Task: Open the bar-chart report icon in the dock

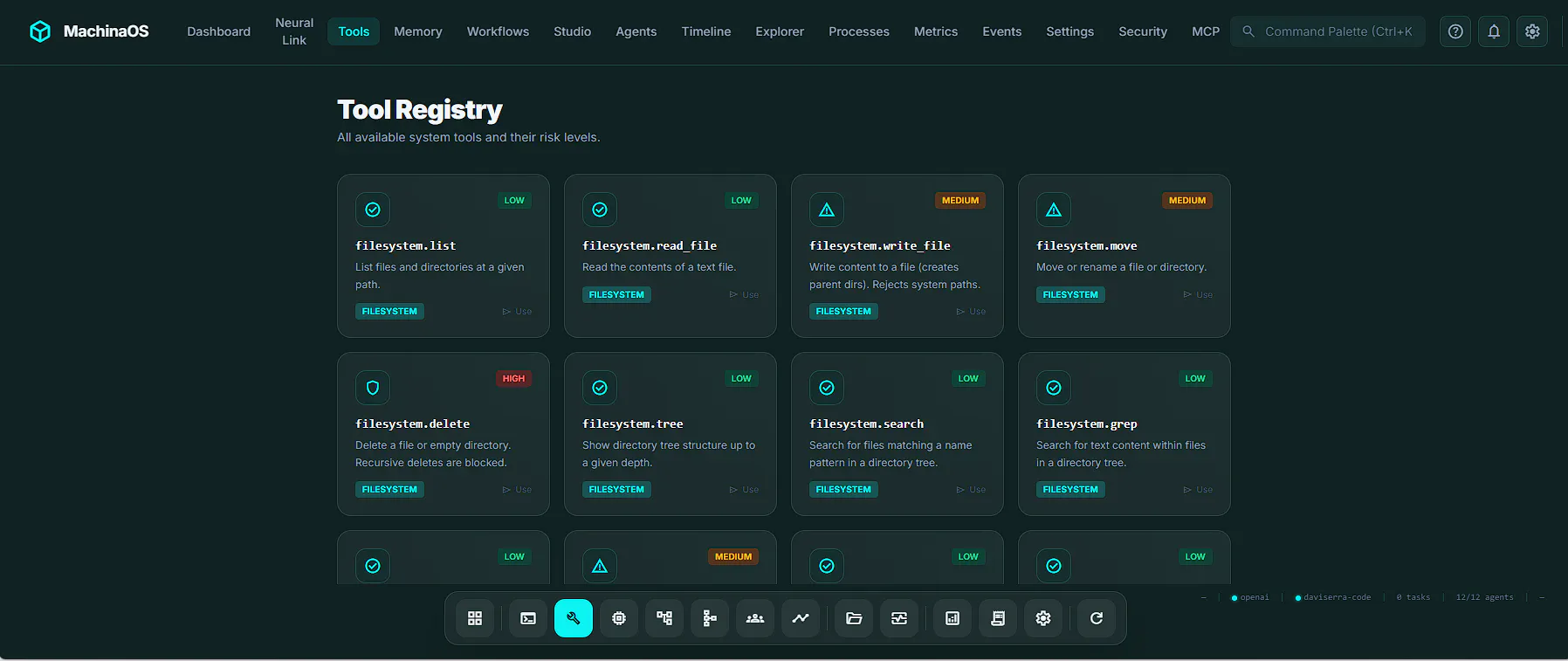Action: point(952,618)
